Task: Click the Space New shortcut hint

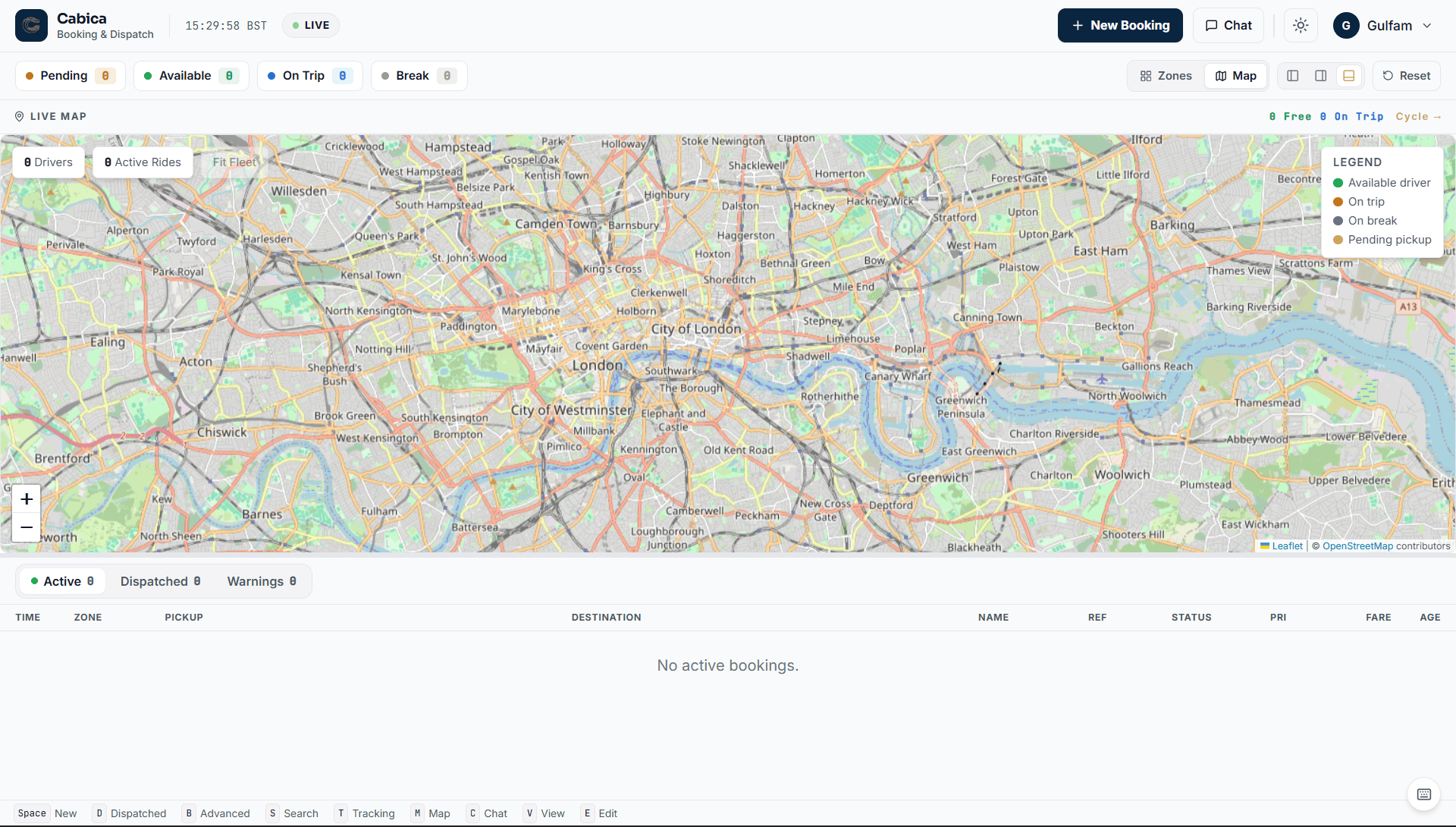Action: (46, 813)
